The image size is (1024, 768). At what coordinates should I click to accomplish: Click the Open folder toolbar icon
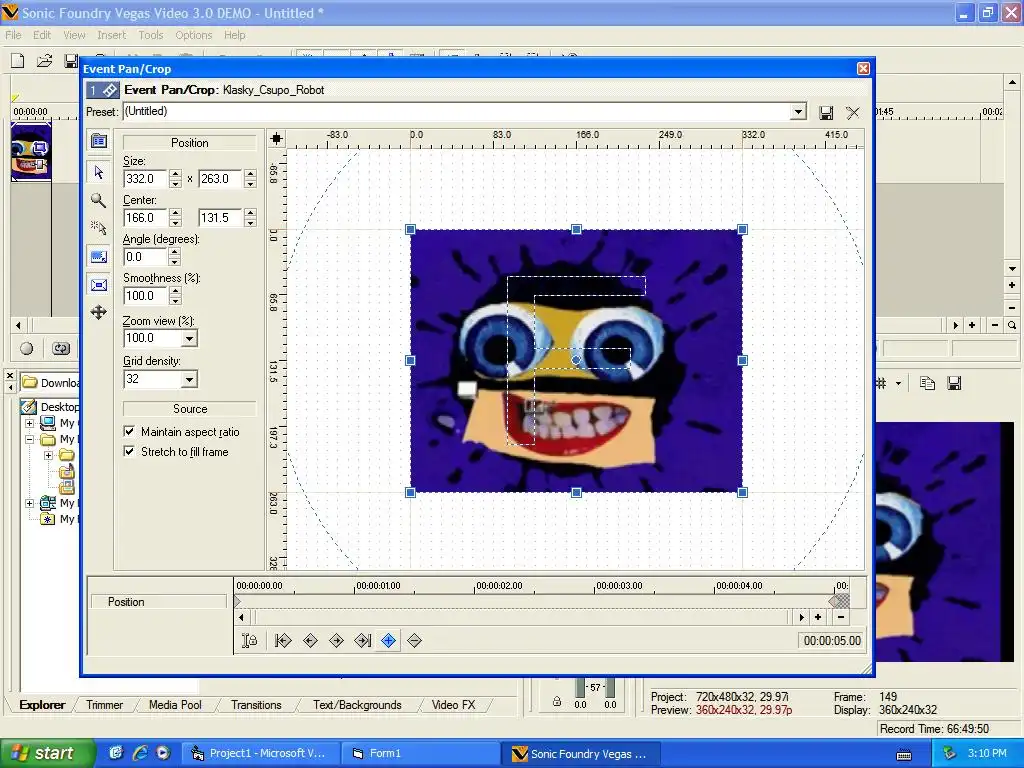click(44, 61)
